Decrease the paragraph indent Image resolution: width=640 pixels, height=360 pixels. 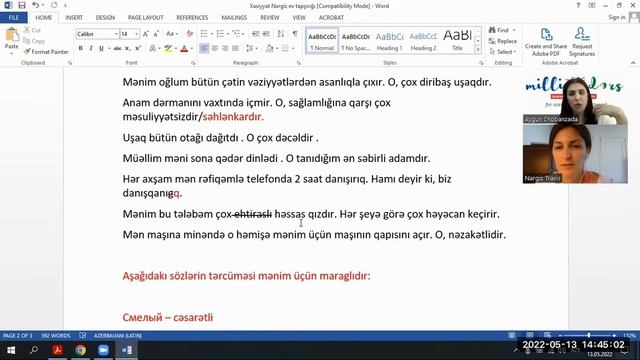(256, 34)
